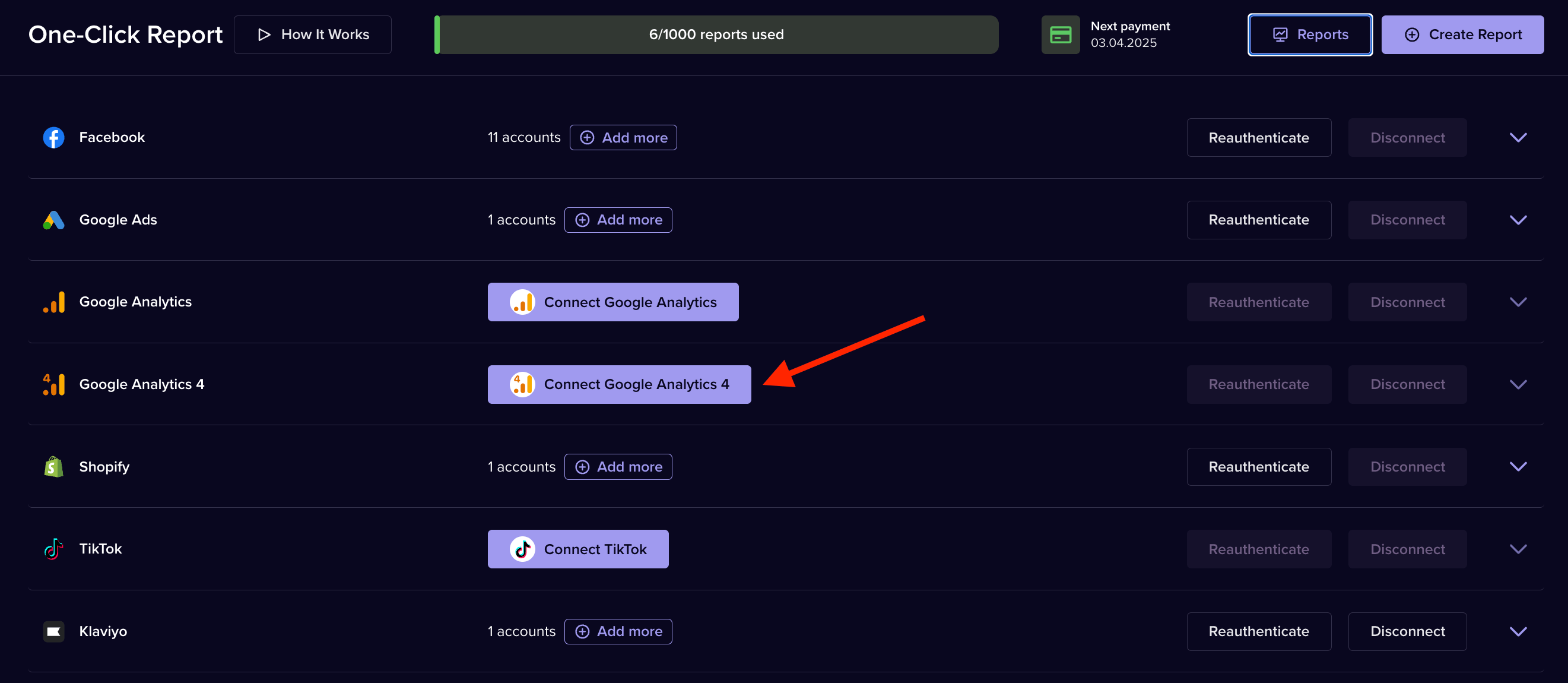The width and height of the screenshot is (1568, 683).
Task: Click Reauthenticate in the Google Analytics row
Action: (x=1258, y=302)
